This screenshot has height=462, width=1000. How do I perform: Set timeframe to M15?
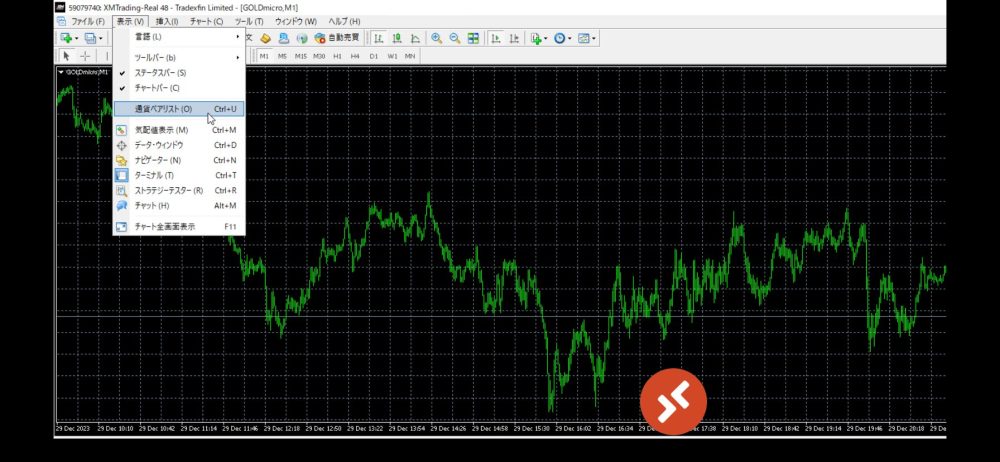[x=300, y=56]
